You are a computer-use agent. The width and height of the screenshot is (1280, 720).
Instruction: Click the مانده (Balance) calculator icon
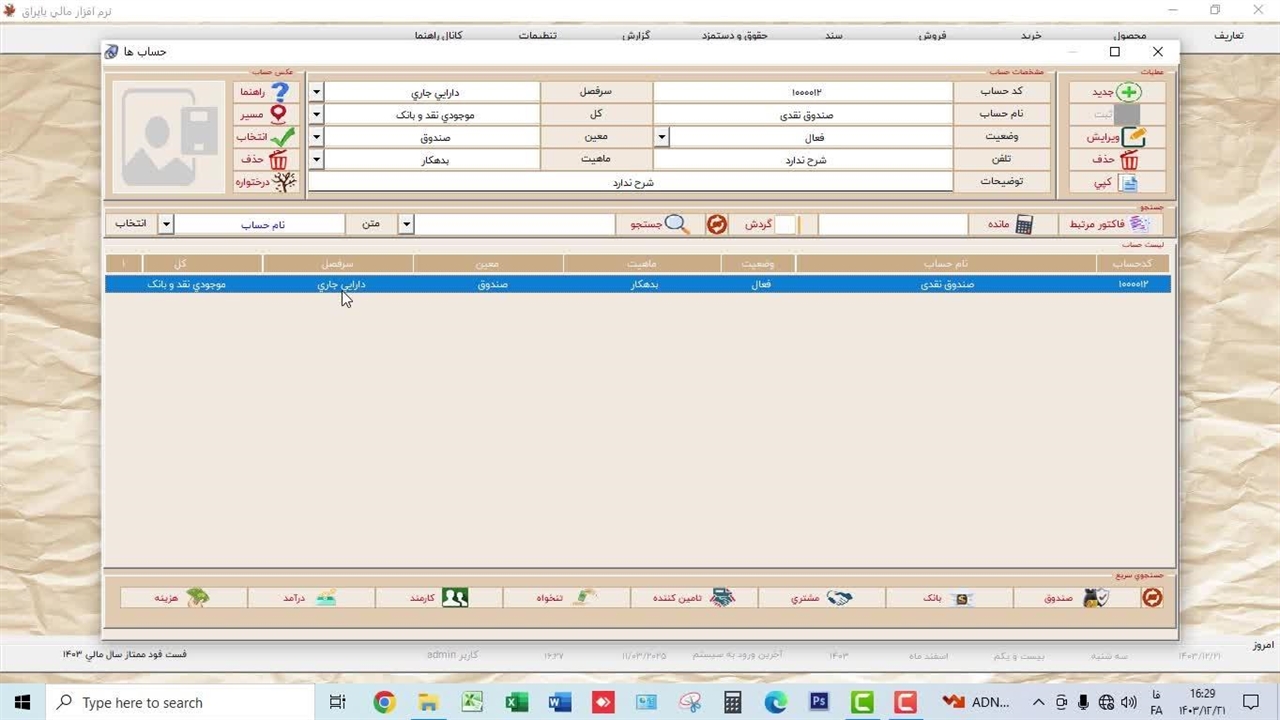[x=1023, y=224]
